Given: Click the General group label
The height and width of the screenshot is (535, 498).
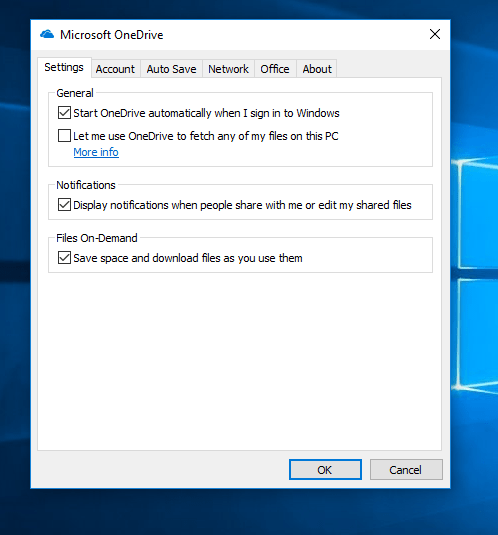Looking at the screenshot, I should 75,93.
